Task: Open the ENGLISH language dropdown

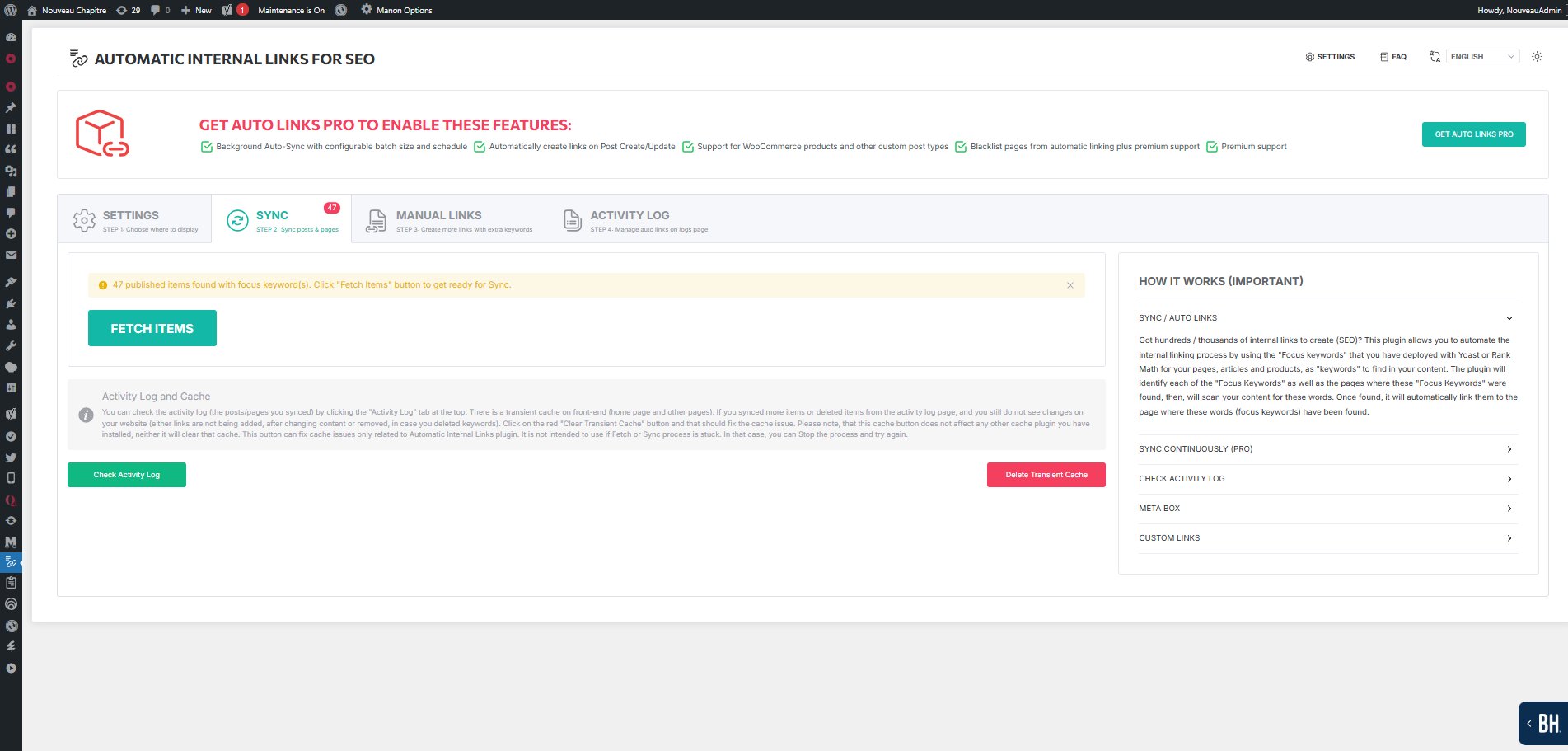Action: click(1481, 56)
